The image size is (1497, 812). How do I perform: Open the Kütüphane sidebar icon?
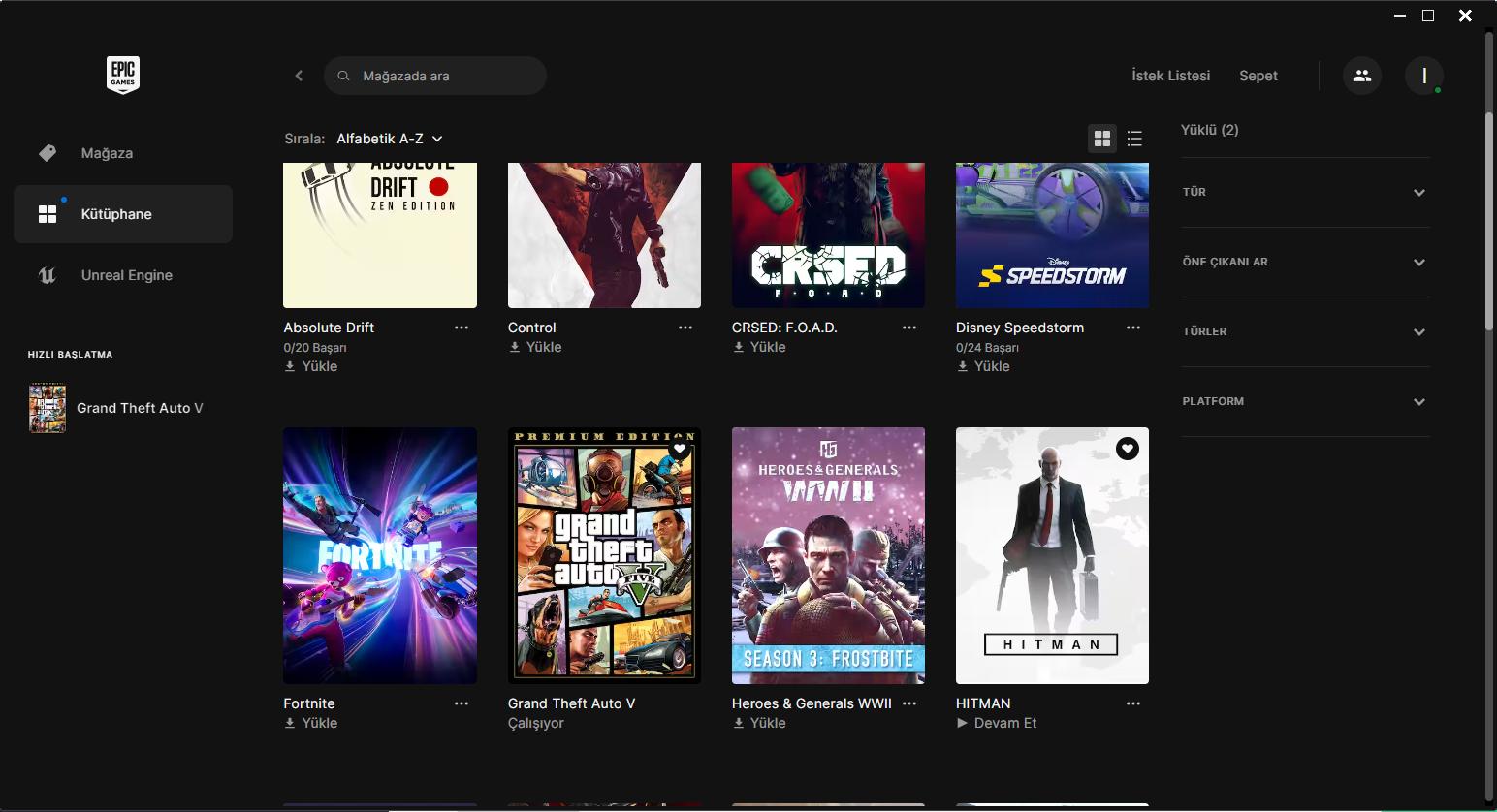pos(47,213)
